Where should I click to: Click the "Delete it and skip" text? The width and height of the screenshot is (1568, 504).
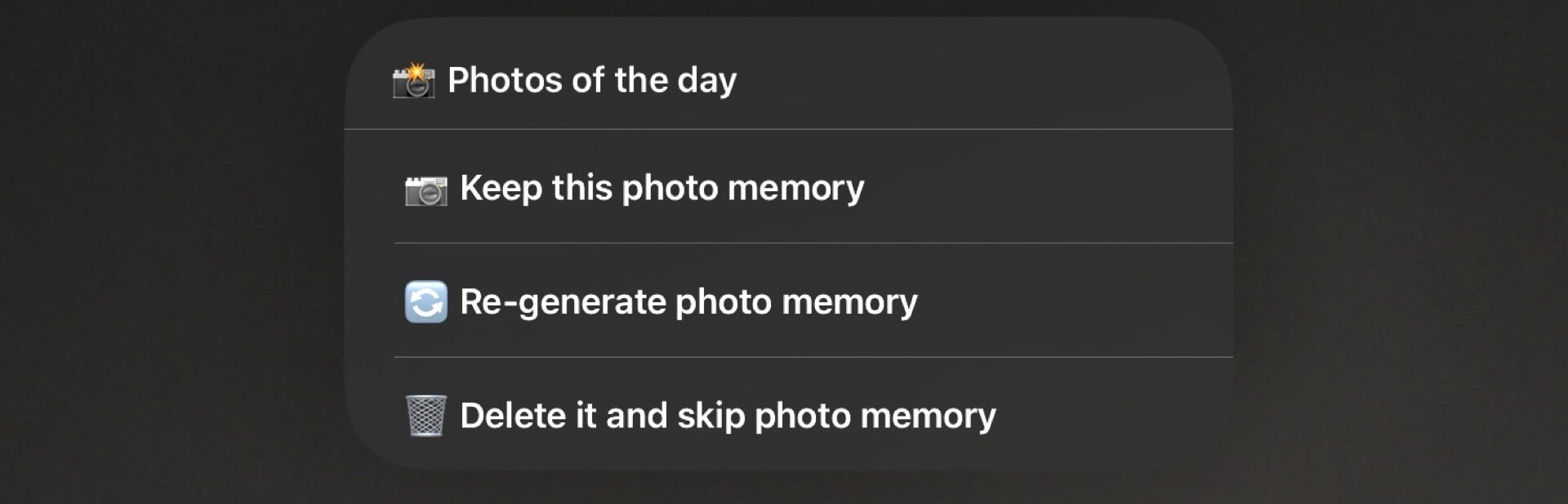coord(603,416)
